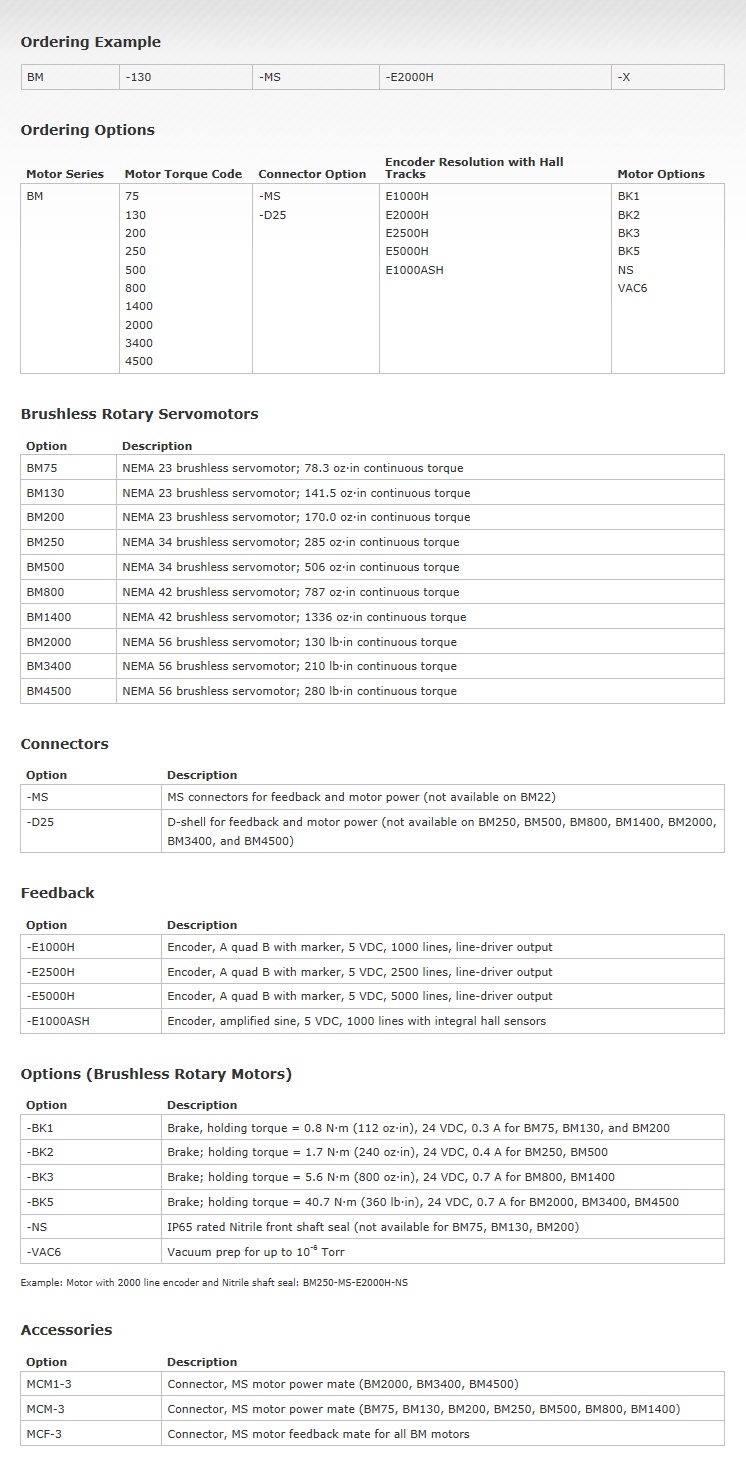Click the -BK5 brake option row
Image resolution: width=746 pixels, height=1478 pixels.
[x=372, y=1202]
